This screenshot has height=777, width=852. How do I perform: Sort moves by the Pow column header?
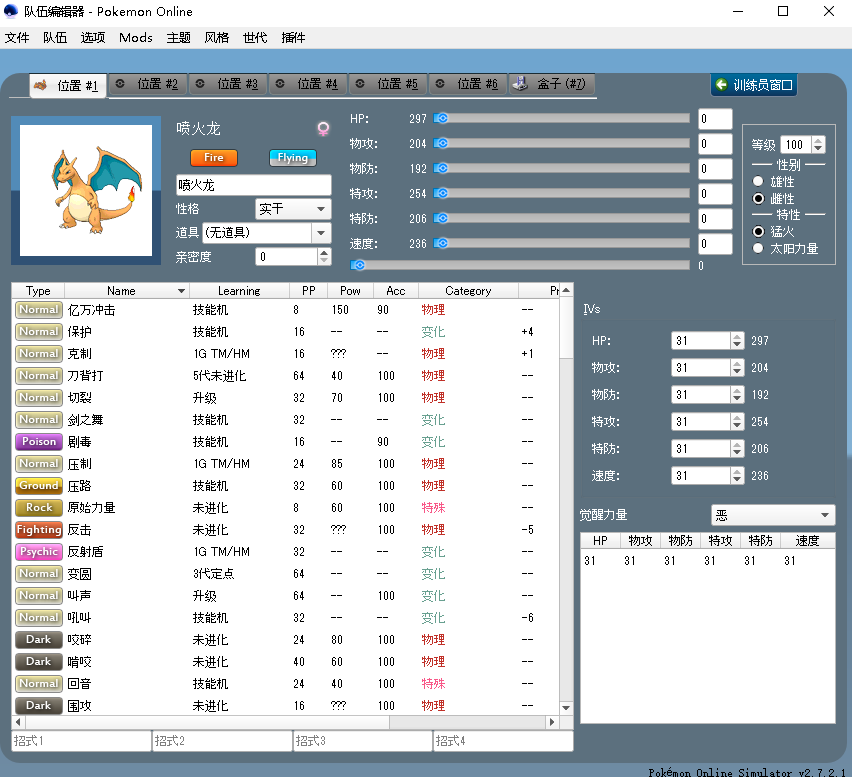(x=350, y=291)
